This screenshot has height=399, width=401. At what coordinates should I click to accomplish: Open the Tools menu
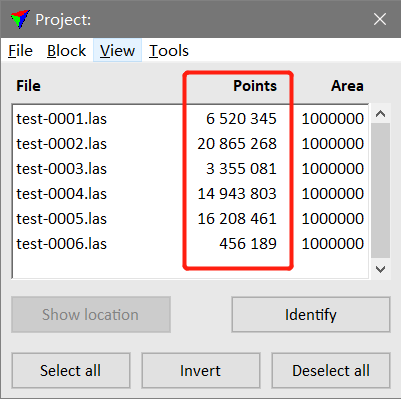click(x=169, y=51)
